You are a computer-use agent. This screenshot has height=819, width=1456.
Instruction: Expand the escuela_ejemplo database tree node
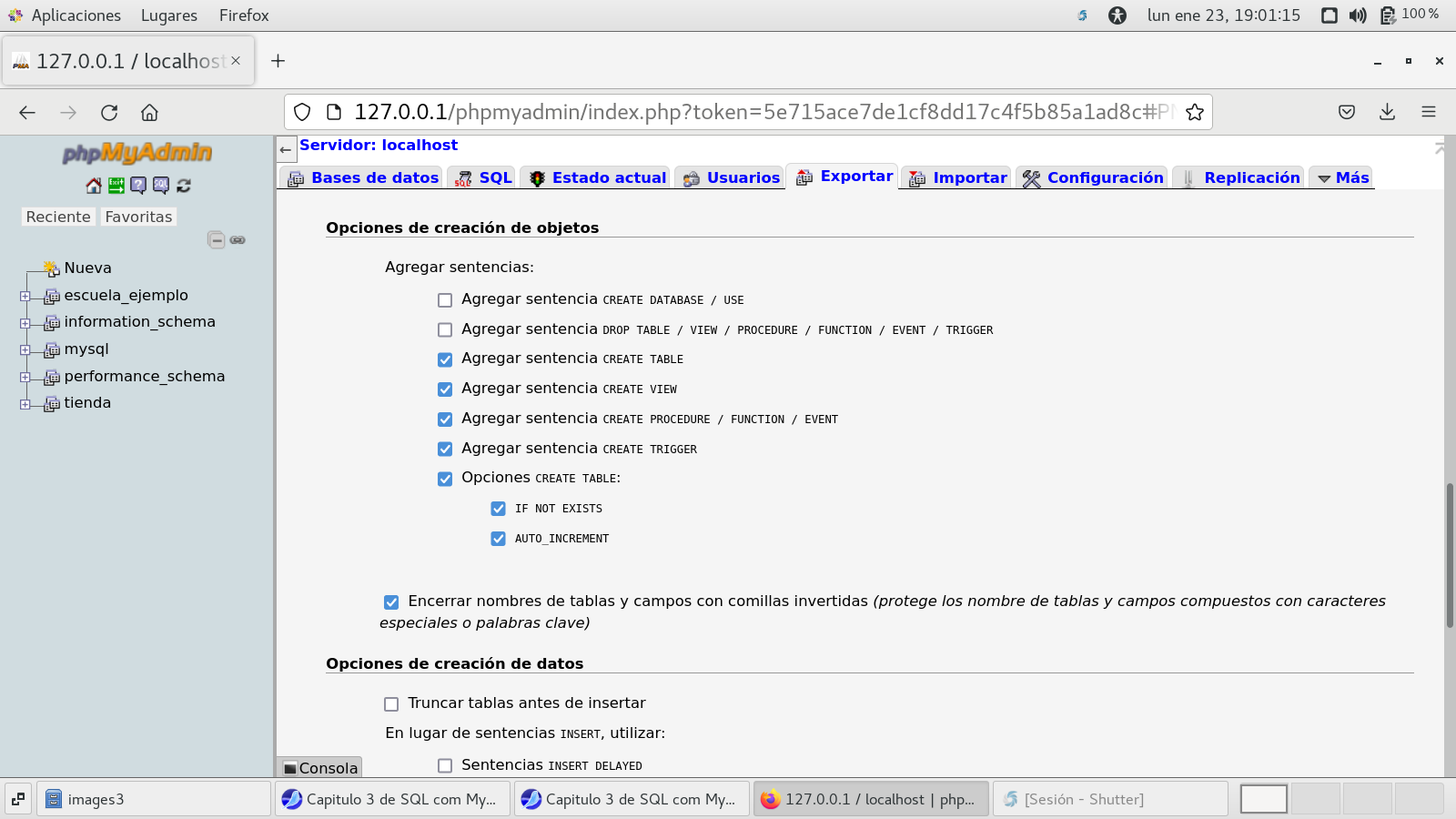tap(25, 297)
